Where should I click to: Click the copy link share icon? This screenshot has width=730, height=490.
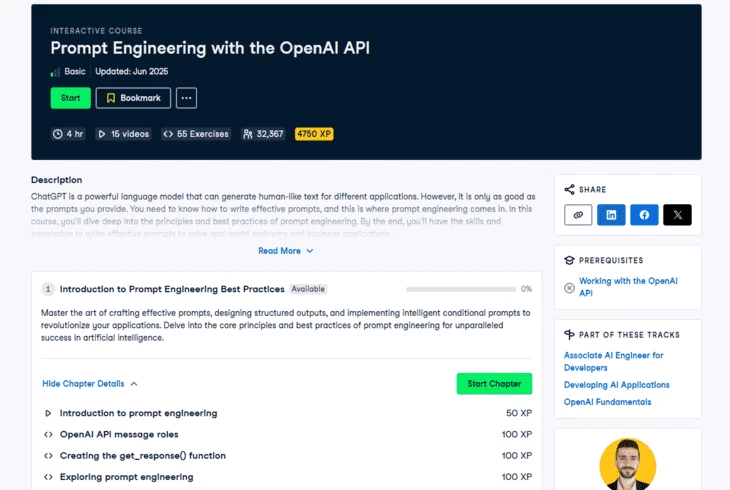(x=578, y=215)
